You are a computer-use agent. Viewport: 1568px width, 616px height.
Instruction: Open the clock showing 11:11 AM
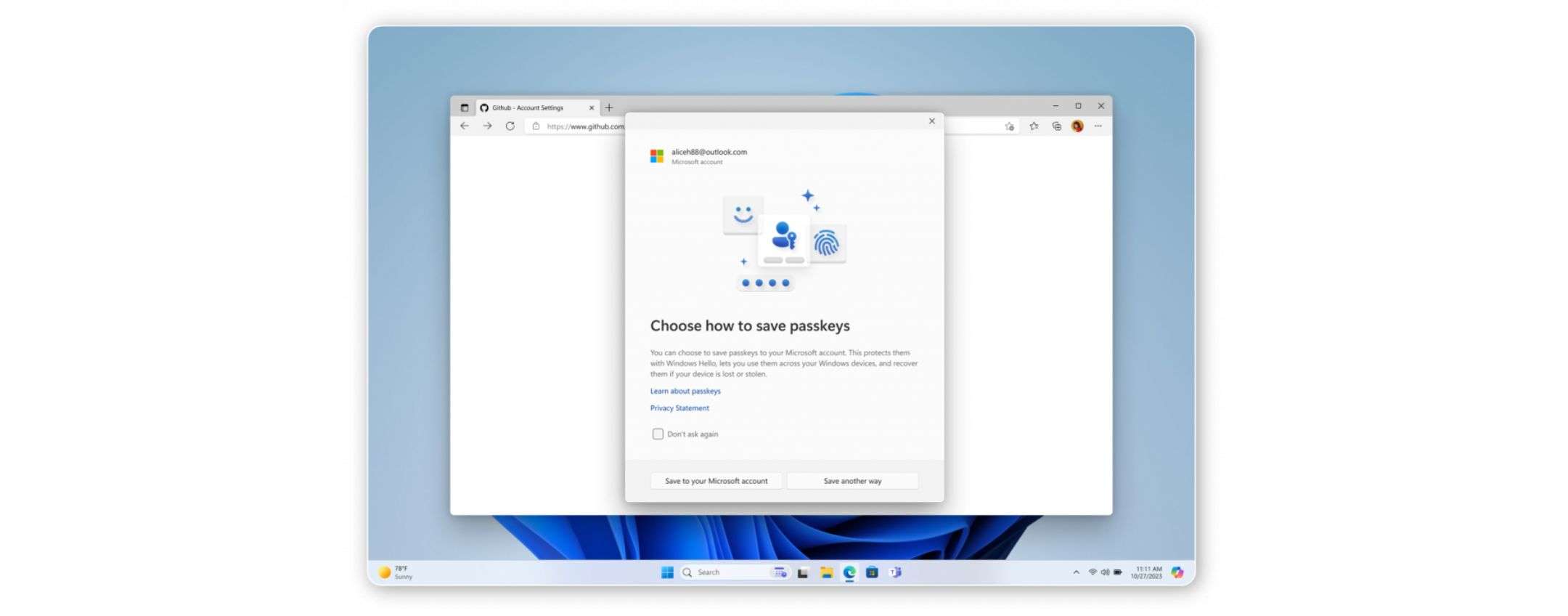(1146, 572)
